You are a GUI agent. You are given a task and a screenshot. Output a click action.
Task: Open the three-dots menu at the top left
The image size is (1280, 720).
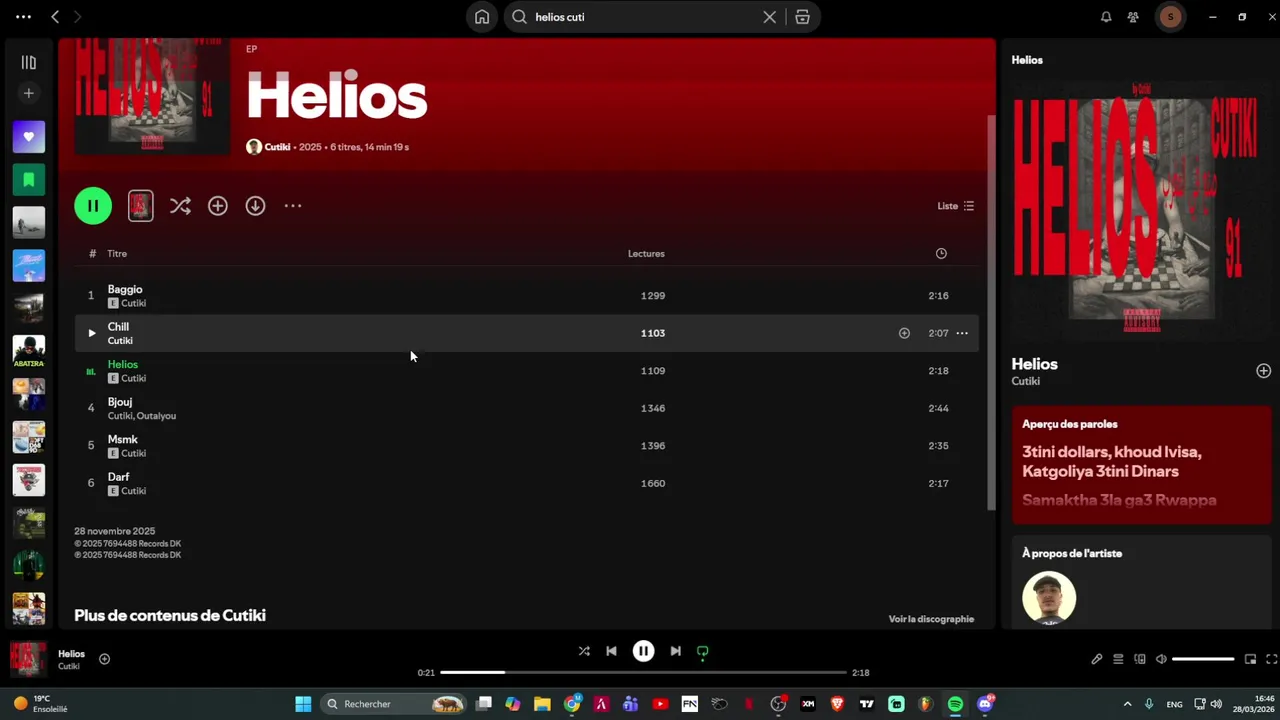[x=23, y=17]
